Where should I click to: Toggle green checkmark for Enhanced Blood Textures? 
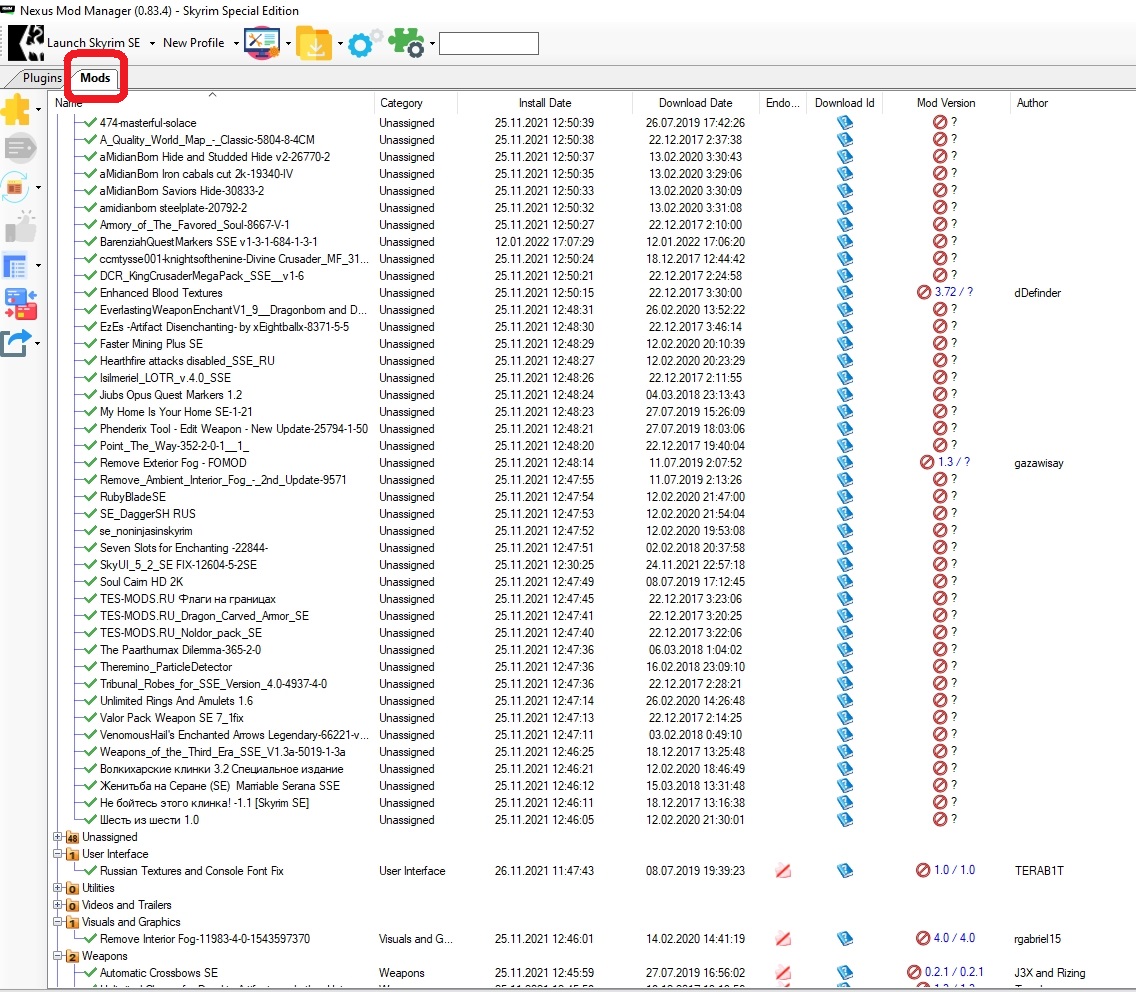pyautogui.click(x=90, y=293)
